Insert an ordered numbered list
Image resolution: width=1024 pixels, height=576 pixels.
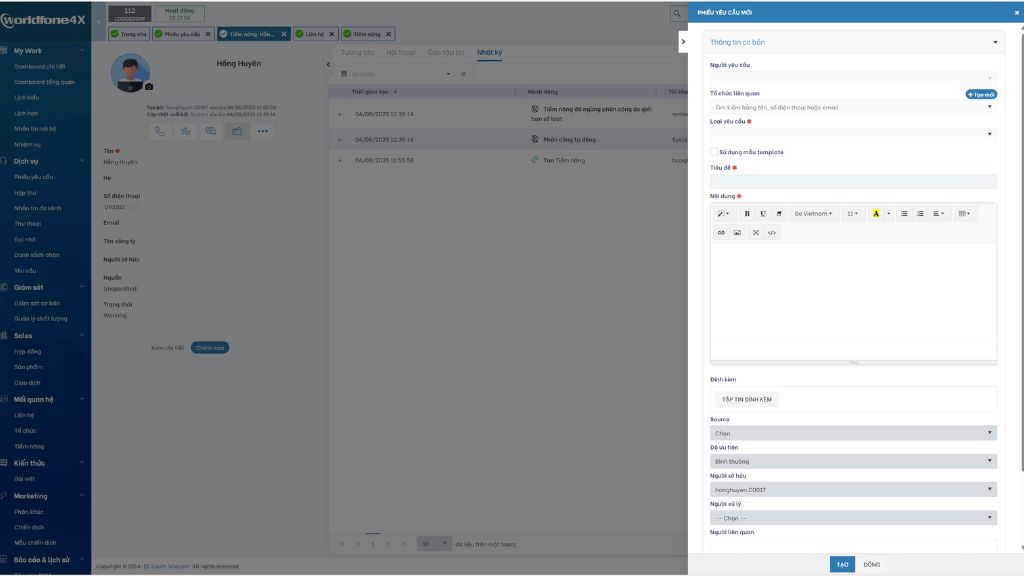[x=920, y=214]
